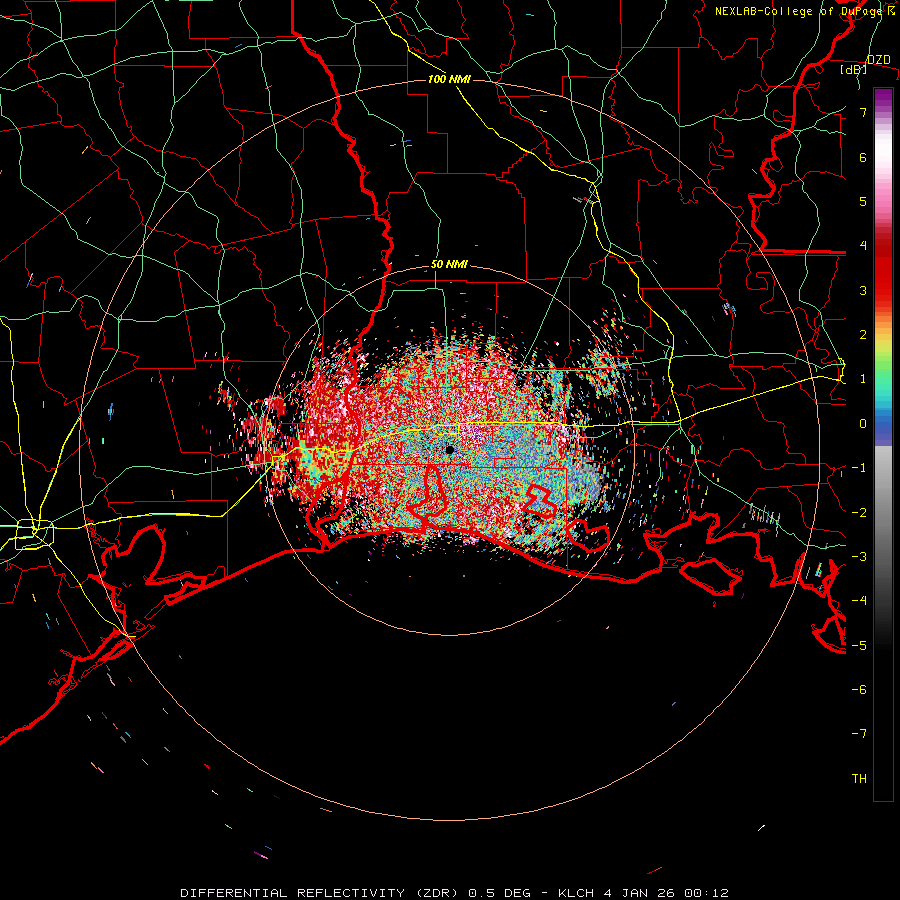Image resolution: width=900 pixels, height=900 pixels.
Task: Click the 4 value on color scale
Action: pos(863,246)
